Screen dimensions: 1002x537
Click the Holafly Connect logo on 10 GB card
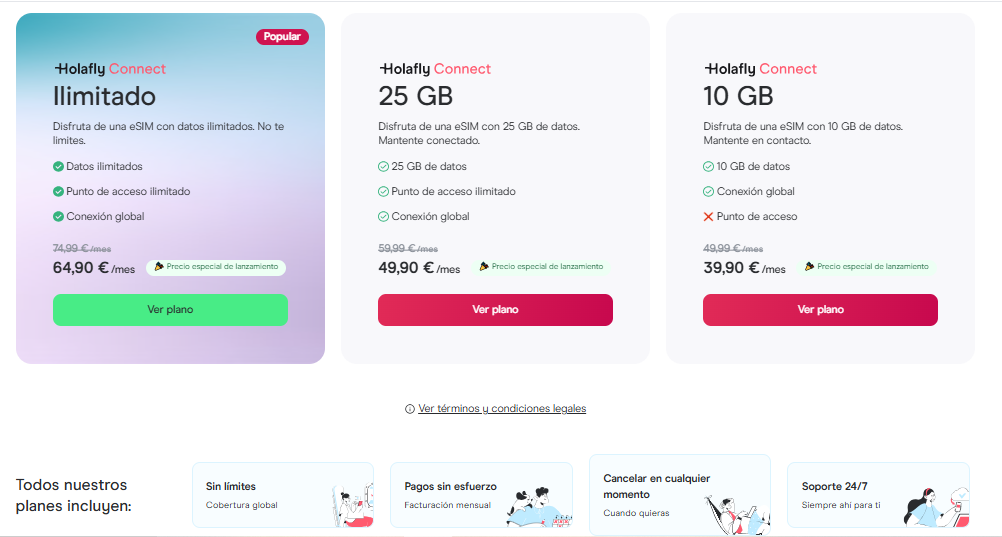click(x=760, y=69)
